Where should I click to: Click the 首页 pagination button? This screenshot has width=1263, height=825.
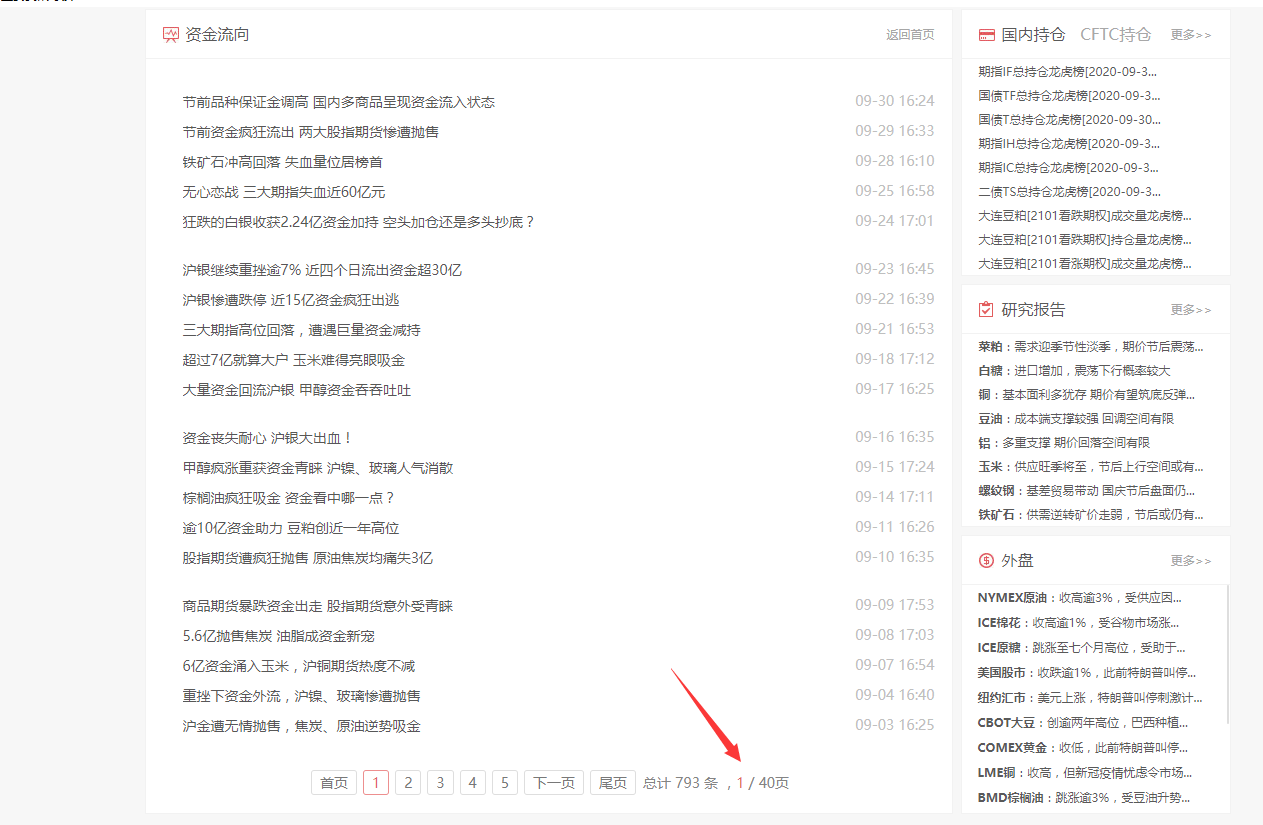point(334,783)
